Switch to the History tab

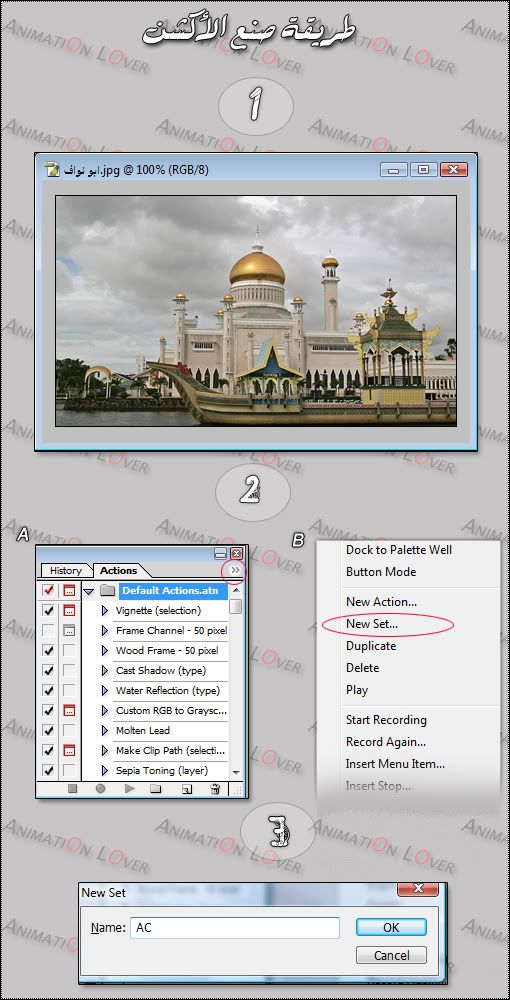66,571
